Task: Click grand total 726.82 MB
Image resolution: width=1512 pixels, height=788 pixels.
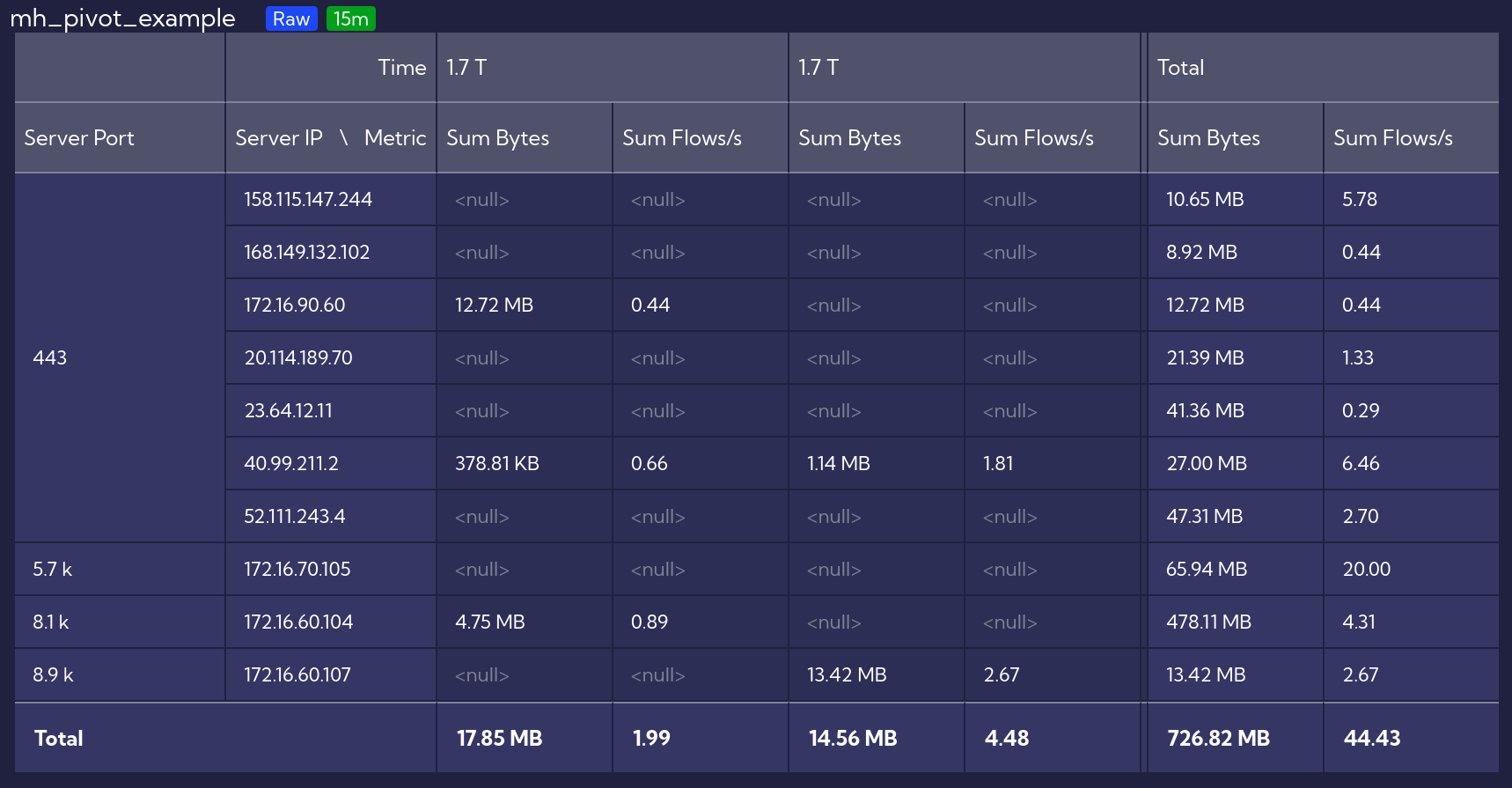Action: coord(1219,739)
